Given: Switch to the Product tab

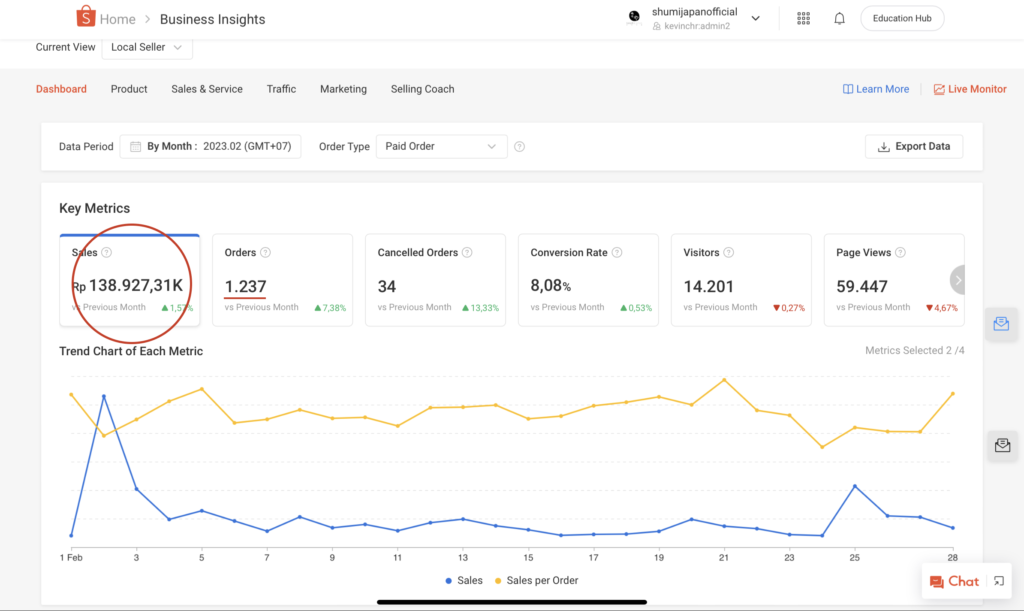Looking at the screenshot, I should coord(129,89).
